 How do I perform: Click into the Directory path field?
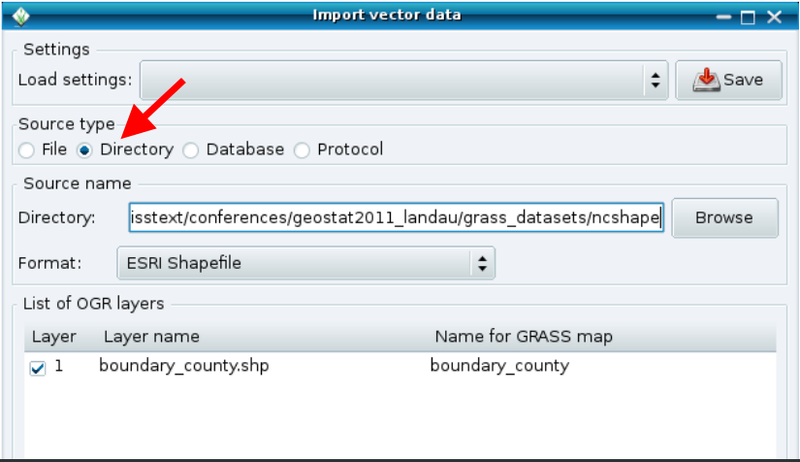click(x=395, y=218)
